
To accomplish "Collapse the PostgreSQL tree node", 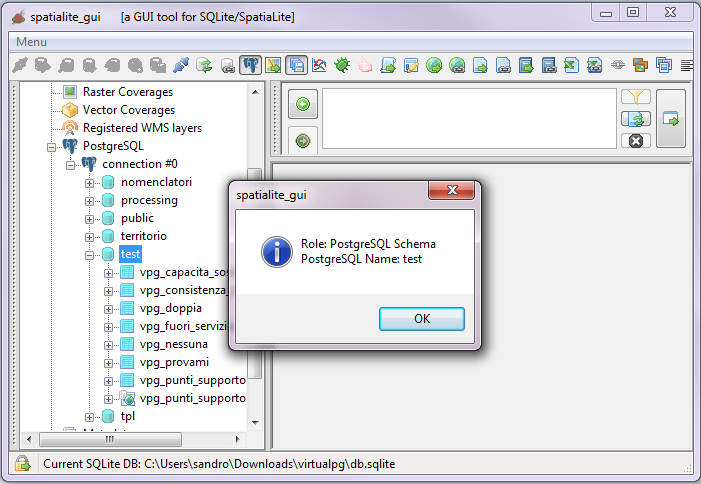I will tap(51, 147).
